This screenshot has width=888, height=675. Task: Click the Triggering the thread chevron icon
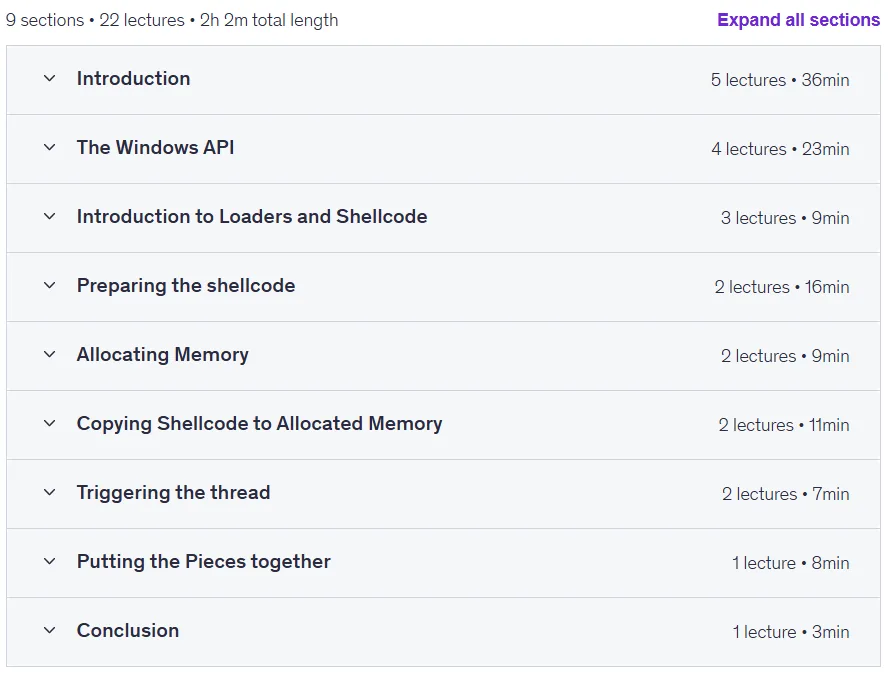(50, 493)
